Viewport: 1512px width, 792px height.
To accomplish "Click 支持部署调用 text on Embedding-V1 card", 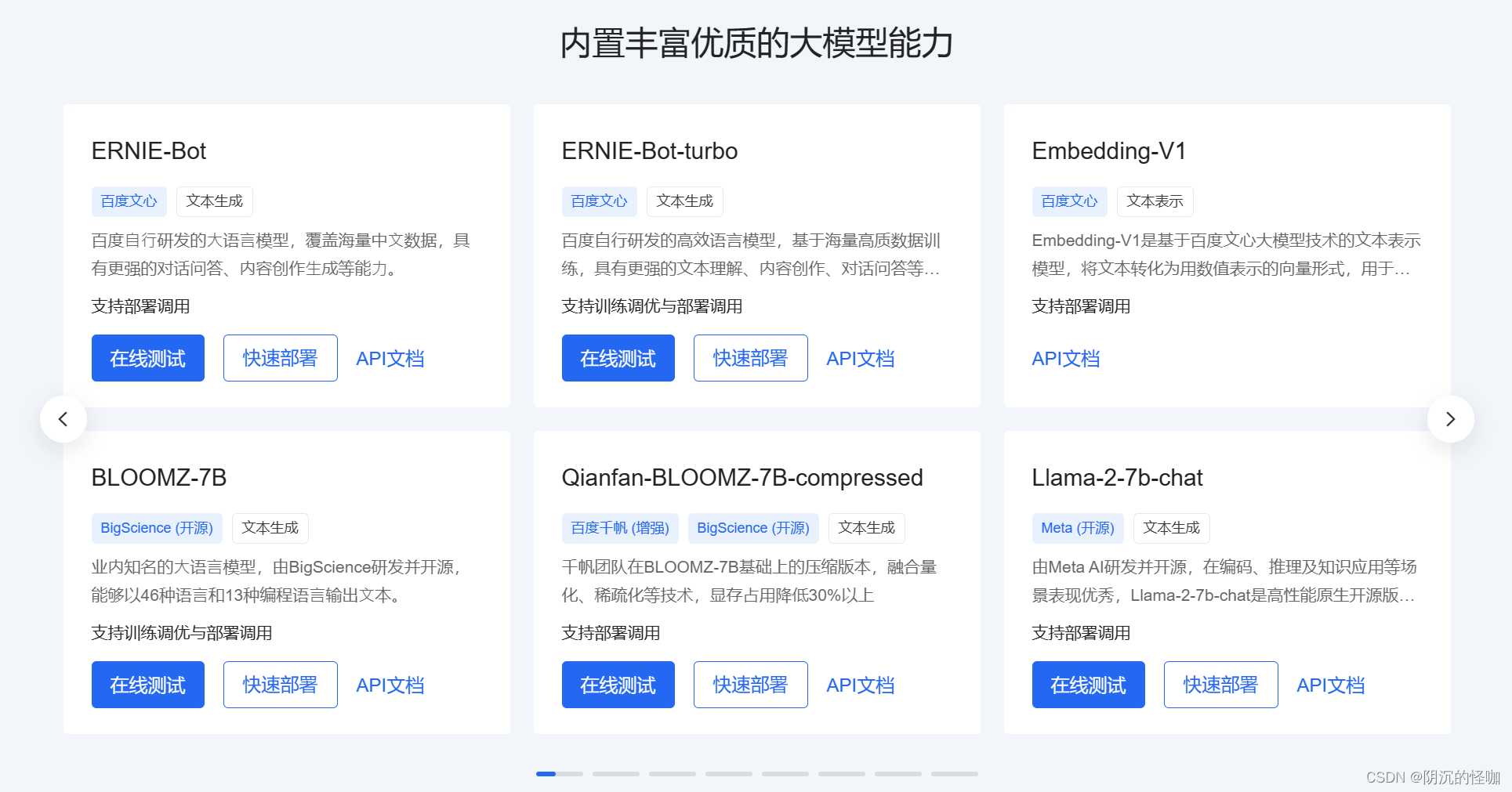I will click(1082, 306).
